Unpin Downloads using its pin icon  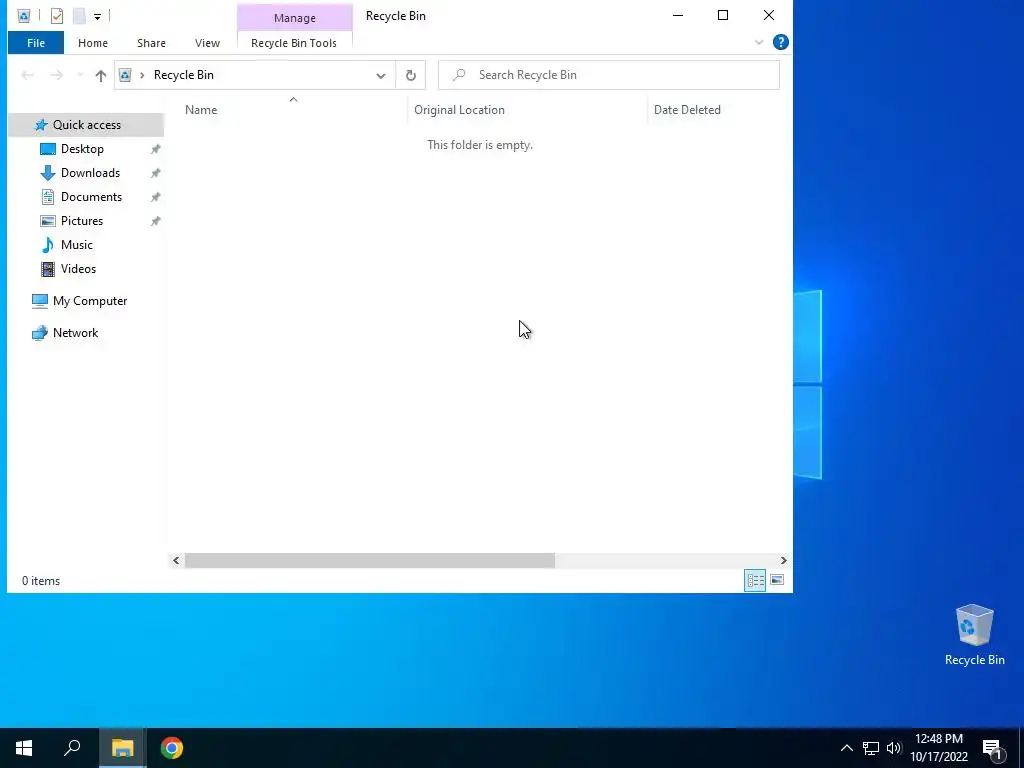tap(155, 173)
